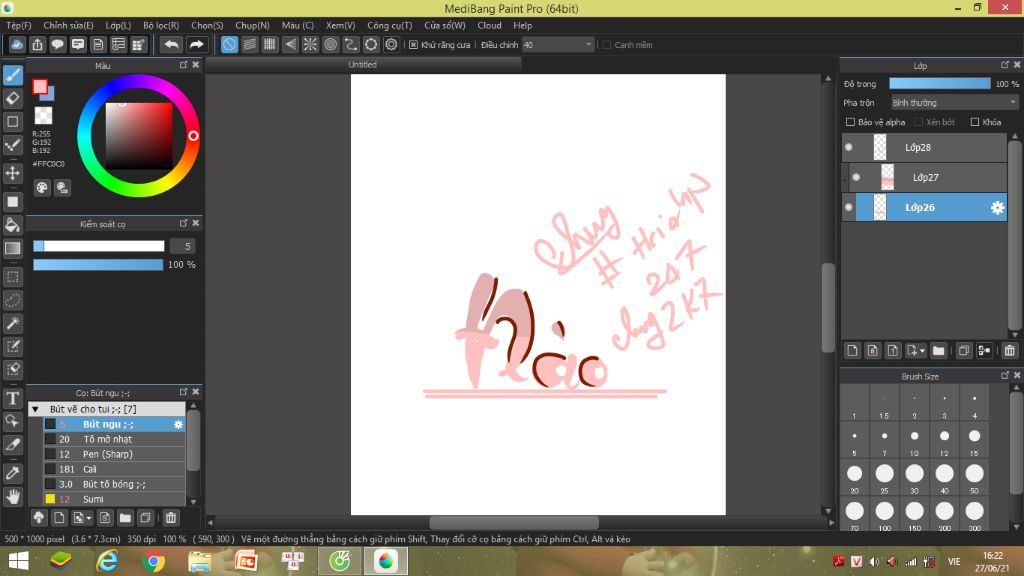Adjust brush opacity slider 100%
Viewport: 1024px width, 576px height.
coord(98,264)
